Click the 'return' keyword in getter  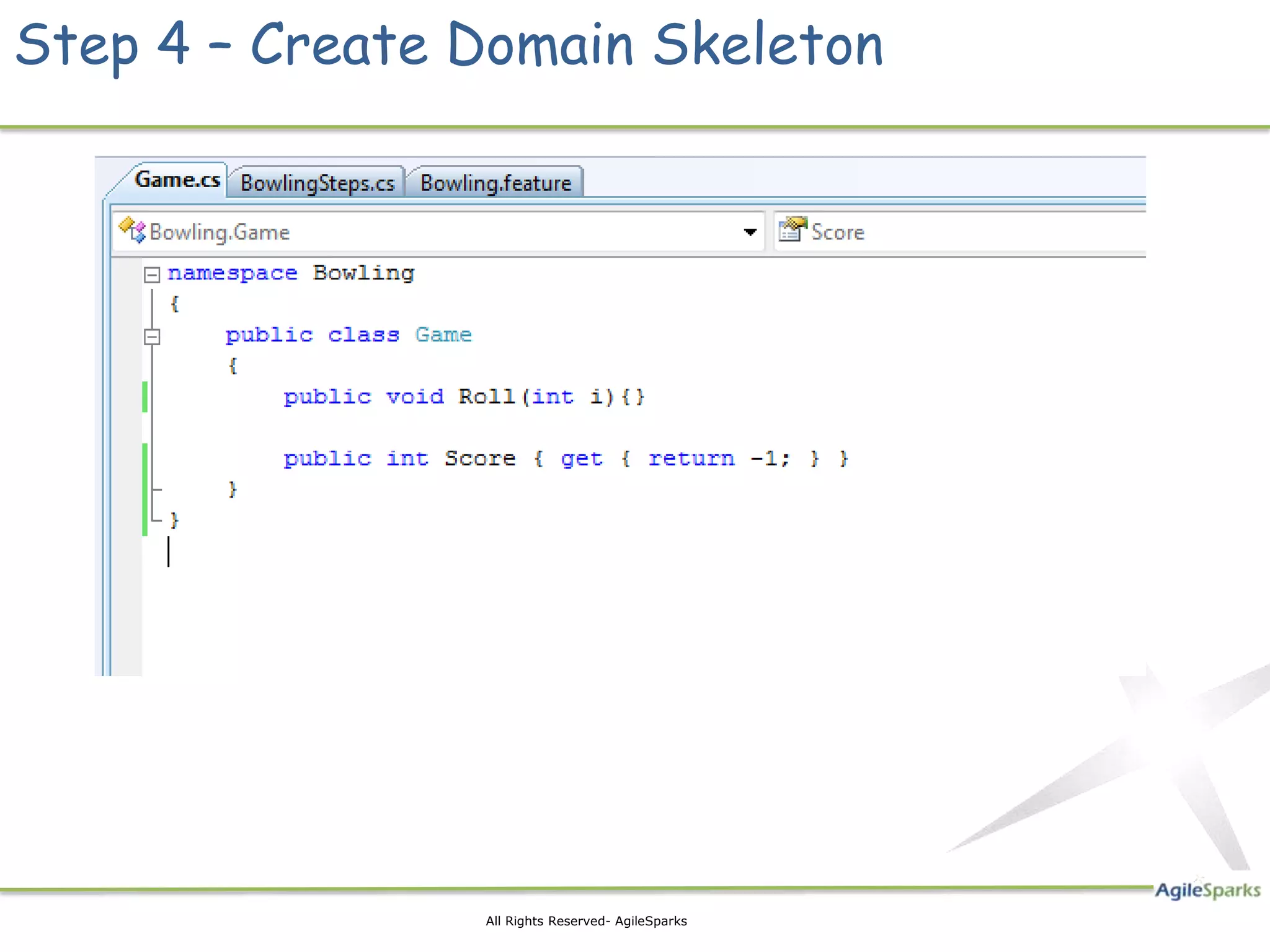(691, 459)
